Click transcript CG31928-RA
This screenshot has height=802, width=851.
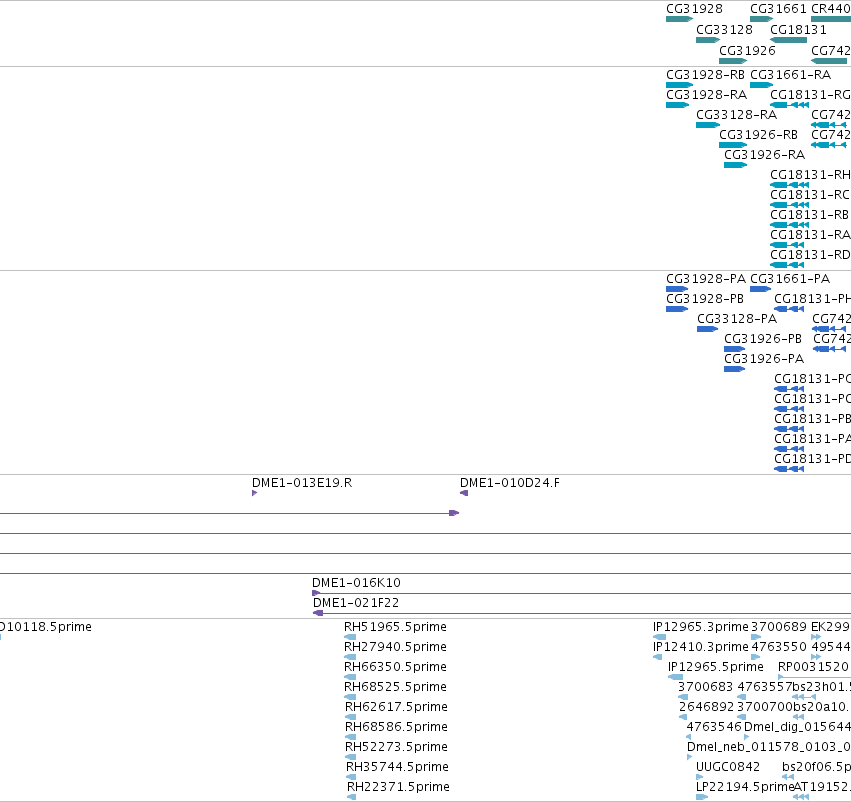(x=677, y=105)
